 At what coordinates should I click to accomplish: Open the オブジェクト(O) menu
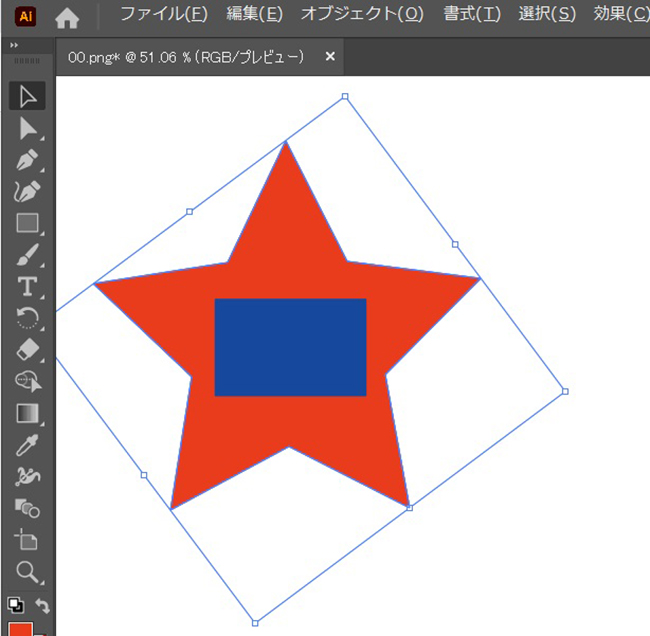coord(362,14)
